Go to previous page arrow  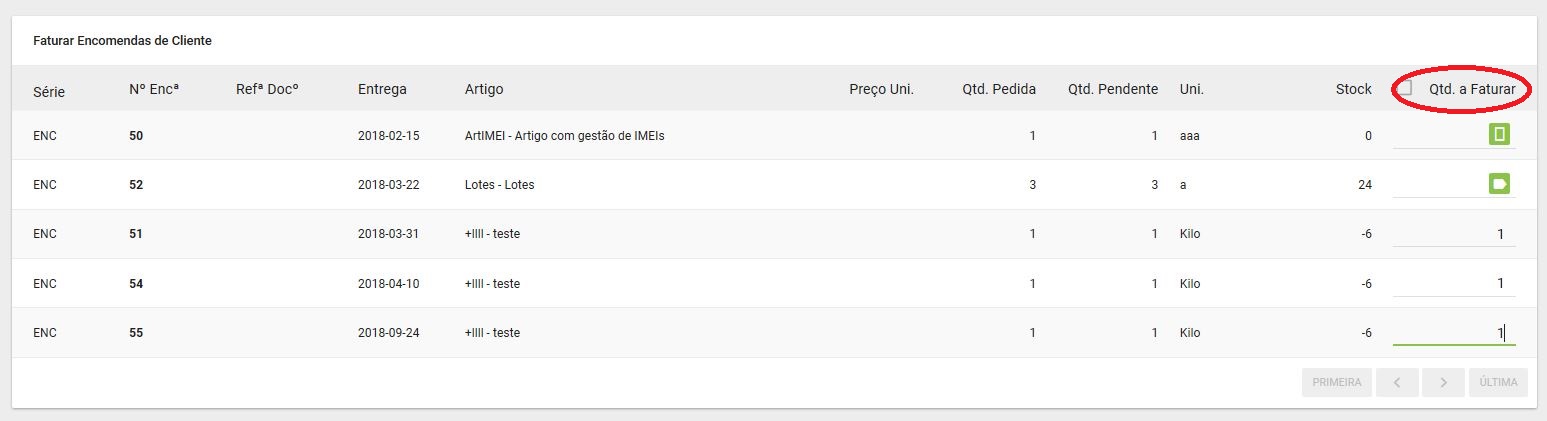1396,382
